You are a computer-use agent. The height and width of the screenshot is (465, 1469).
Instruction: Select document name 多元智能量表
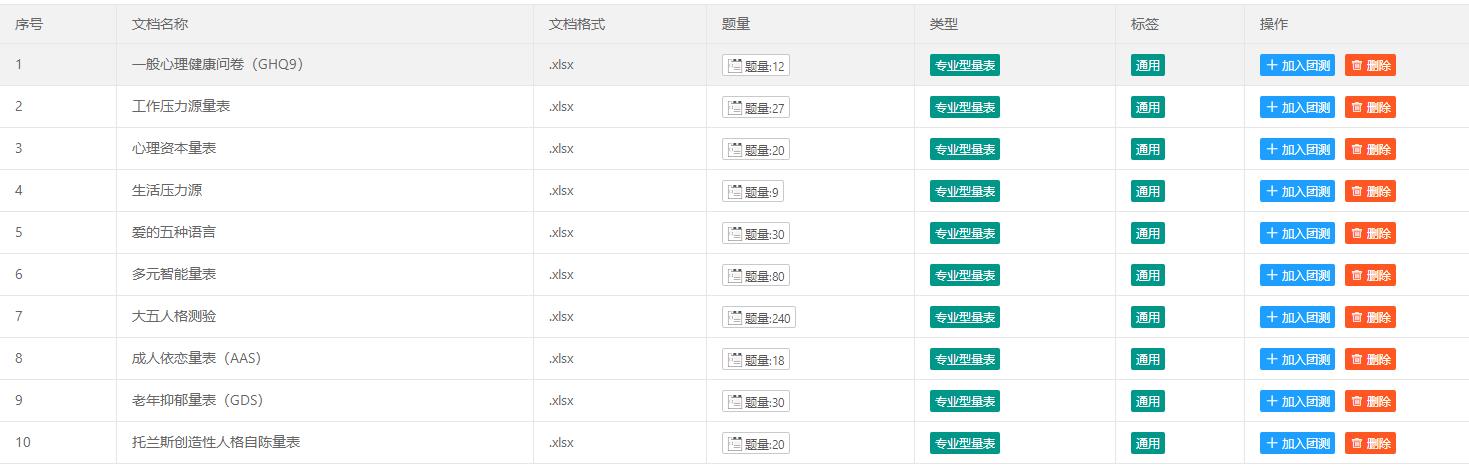click(x=174, y=274)
